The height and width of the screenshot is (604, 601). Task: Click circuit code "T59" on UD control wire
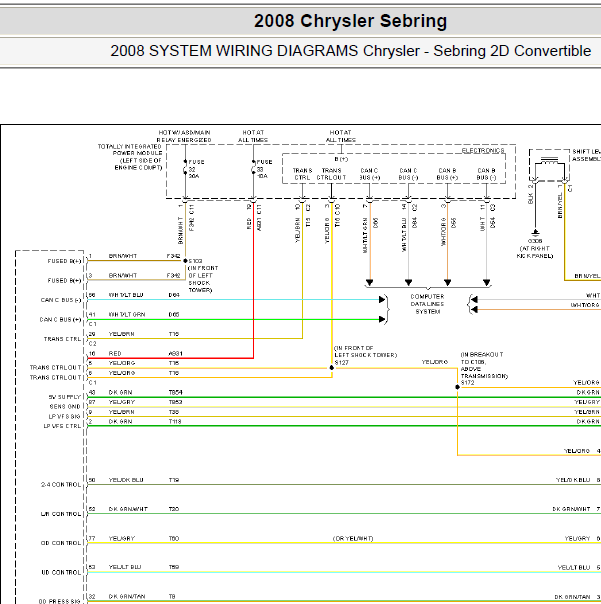click(x=174, y=567)
